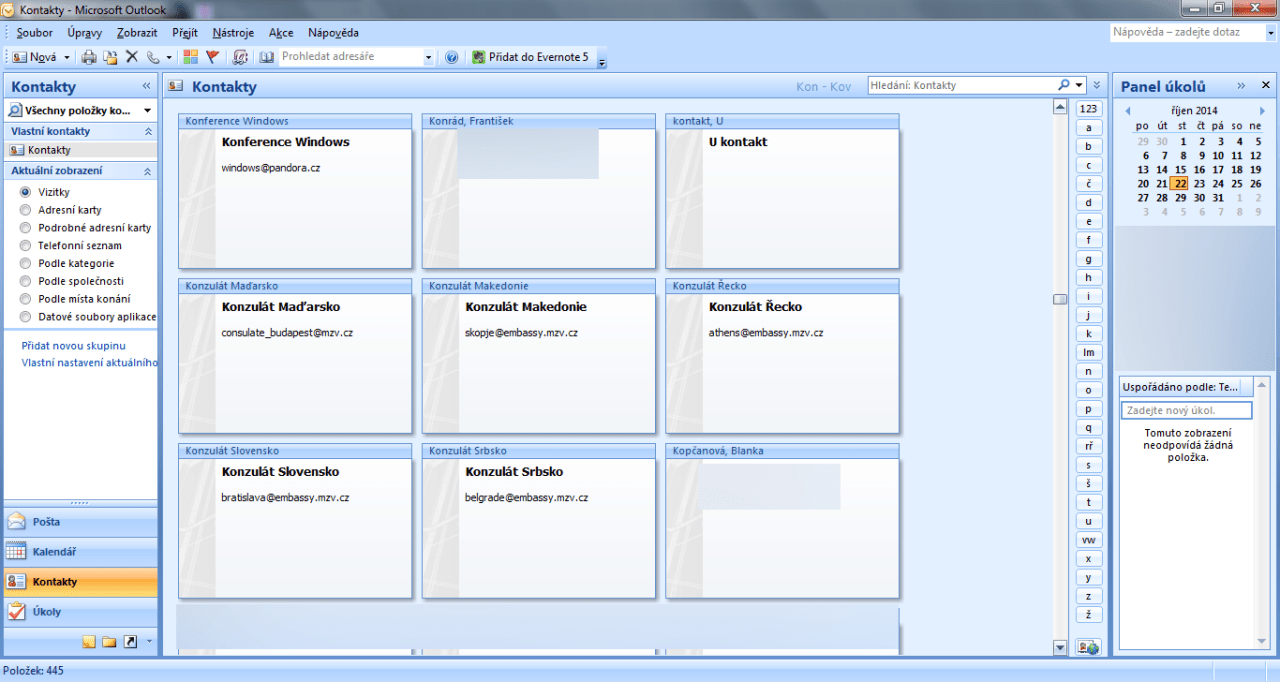The width and height of the screenshot is (1280, 682).
Task: Open the Nástroje menu
Action: 233,33
